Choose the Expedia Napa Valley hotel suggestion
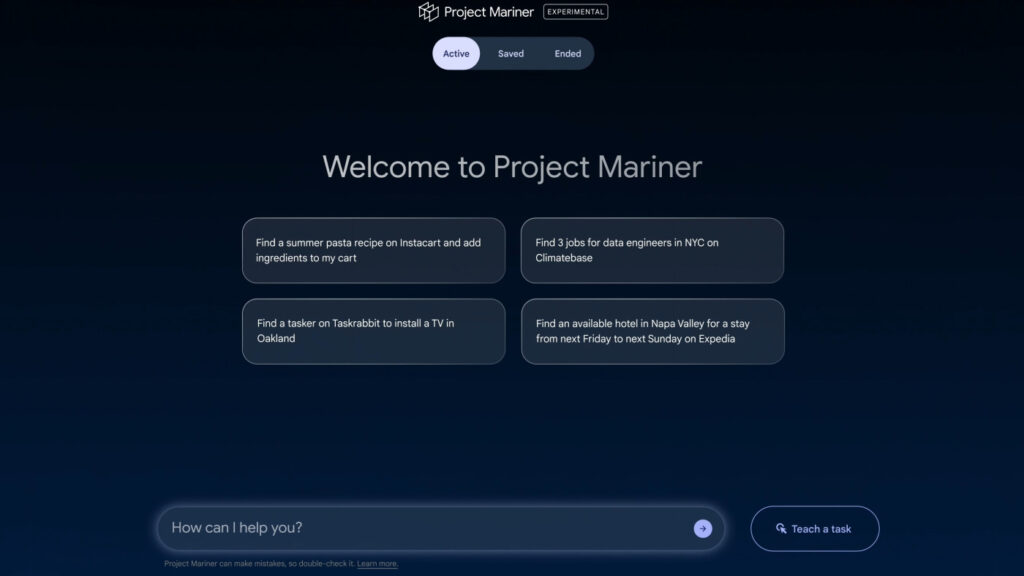This screenshot has width=1024, height=576. click(652, 331)
